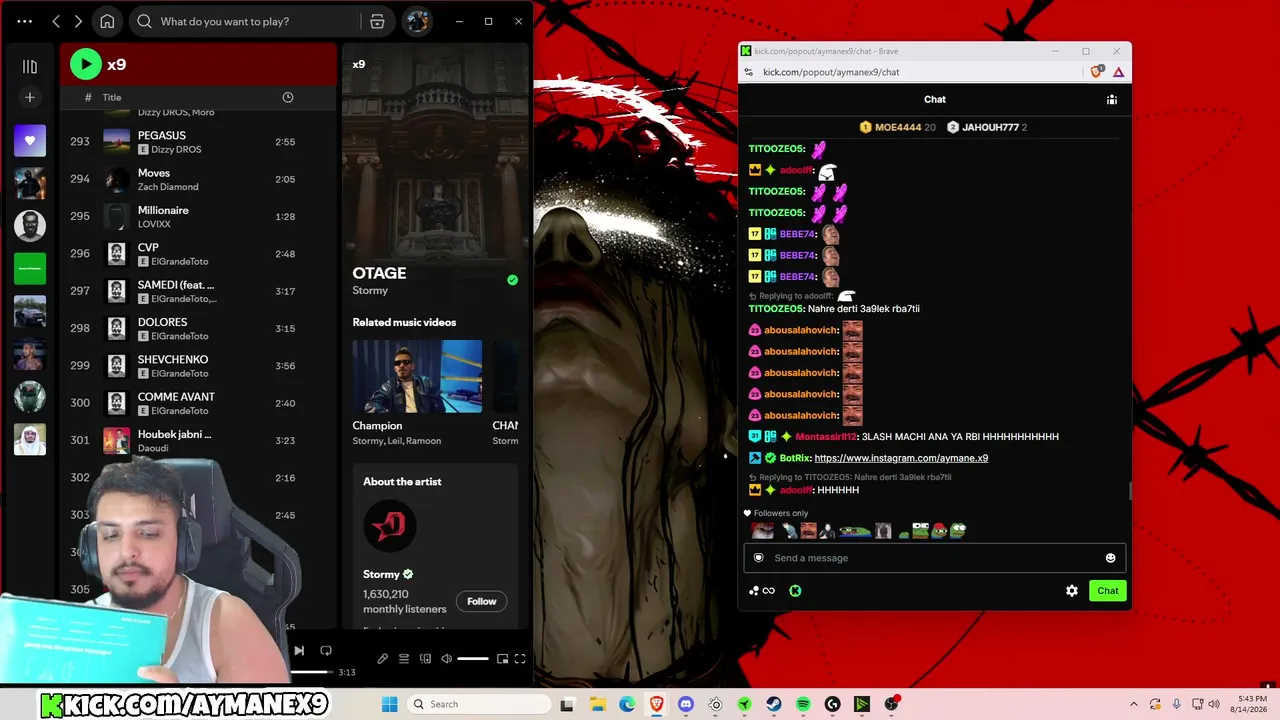The height and width of the screenshot is (720, 1280).
Task: Open Spotify Home
Action: pos(107,21)
